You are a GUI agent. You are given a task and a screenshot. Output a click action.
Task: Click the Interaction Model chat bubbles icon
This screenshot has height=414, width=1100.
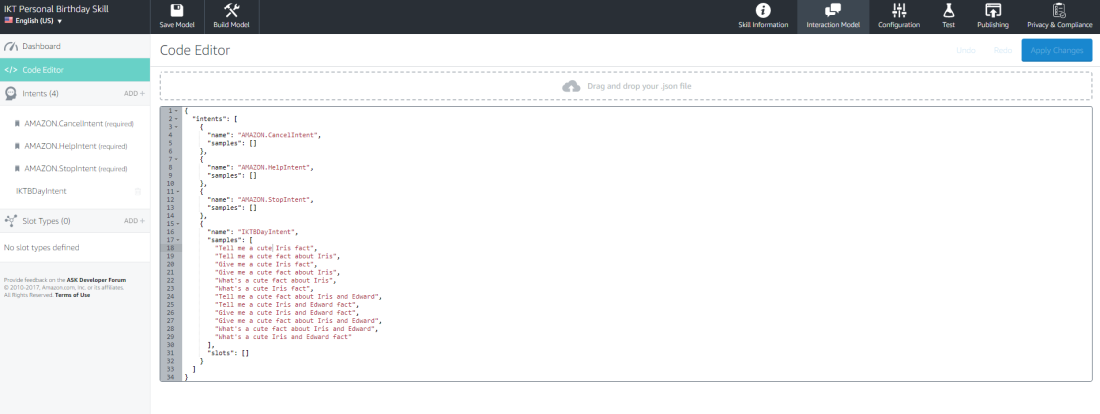(x=833, y=11)
